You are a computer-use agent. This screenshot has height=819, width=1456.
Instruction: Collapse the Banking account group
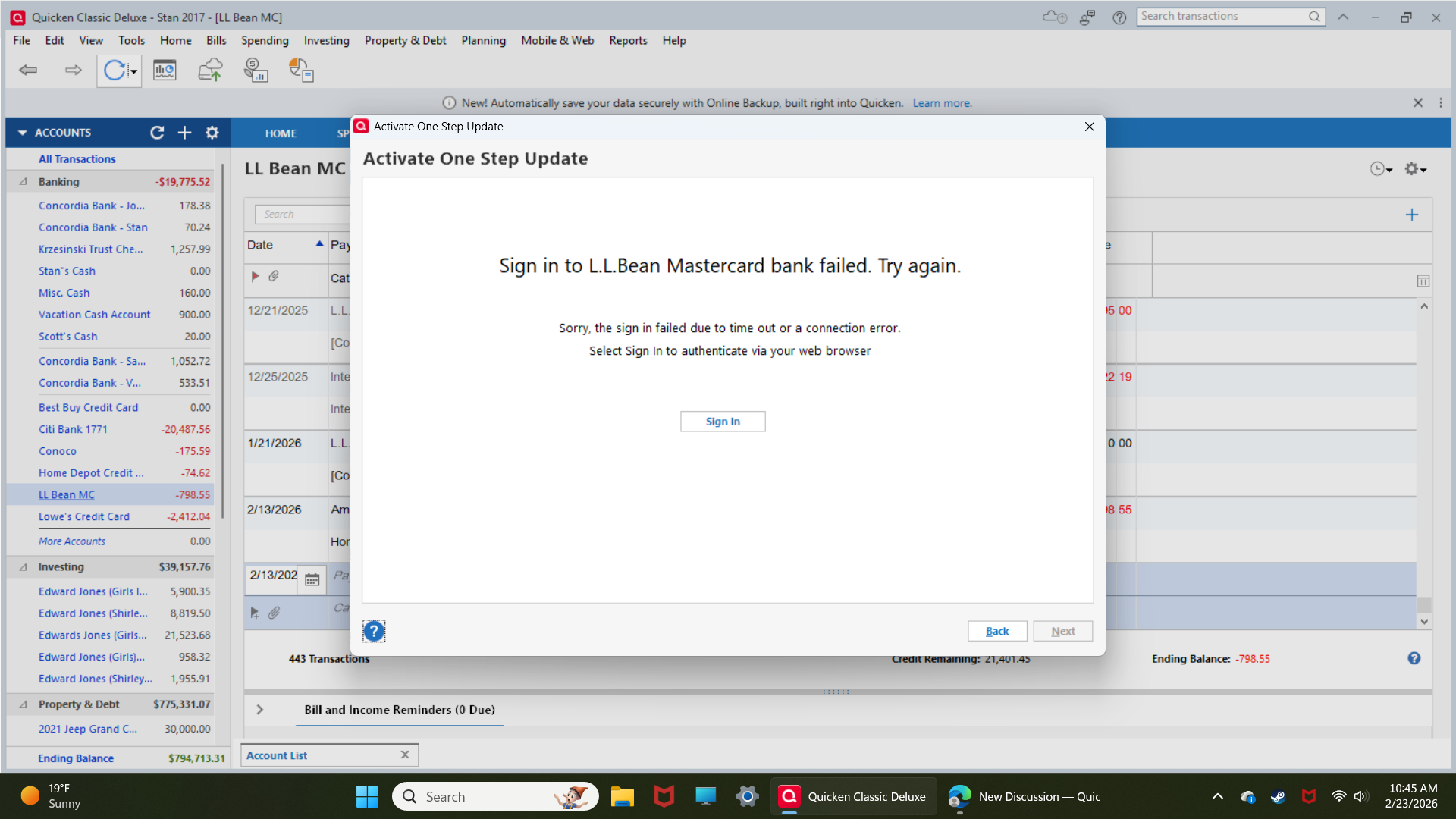(x=23, y=181)
